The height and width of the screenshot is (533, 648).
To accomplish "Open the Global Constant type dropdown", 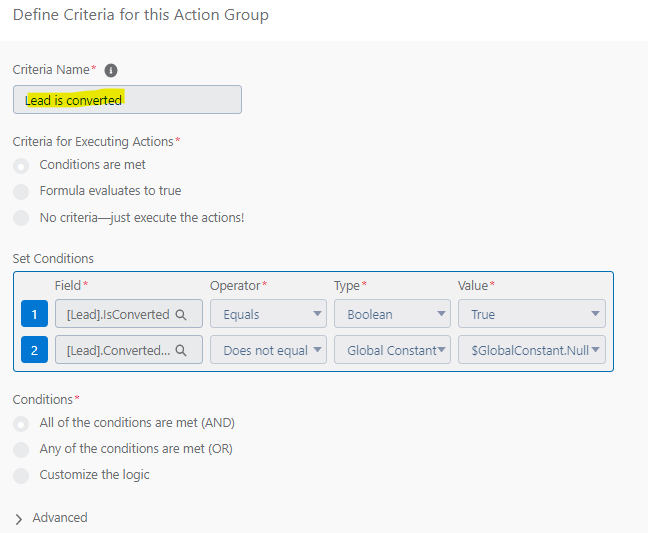I will 392,350.
